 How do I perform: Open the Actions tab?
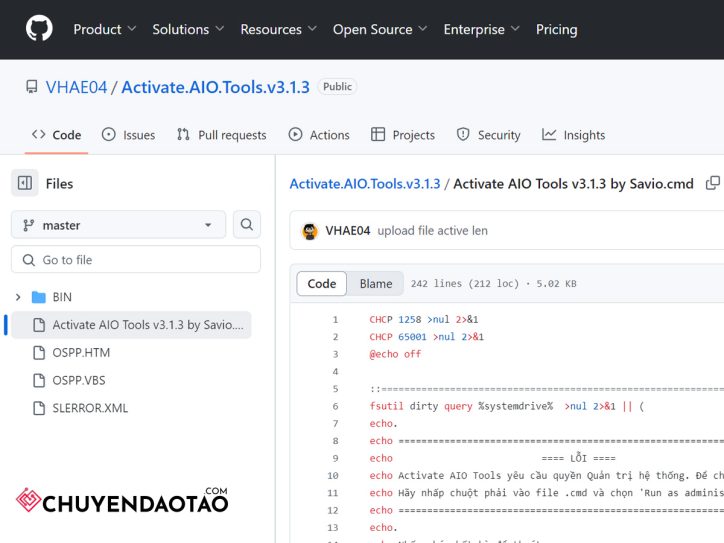click(x=319, y=135)
